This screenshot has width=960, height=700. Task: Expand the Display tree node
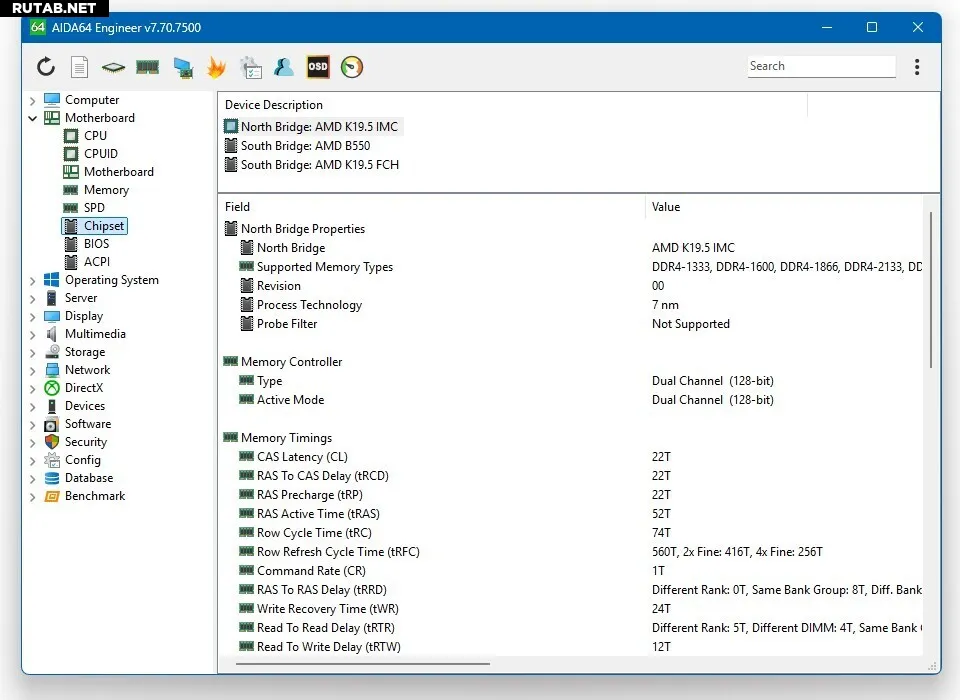(33, 317)
